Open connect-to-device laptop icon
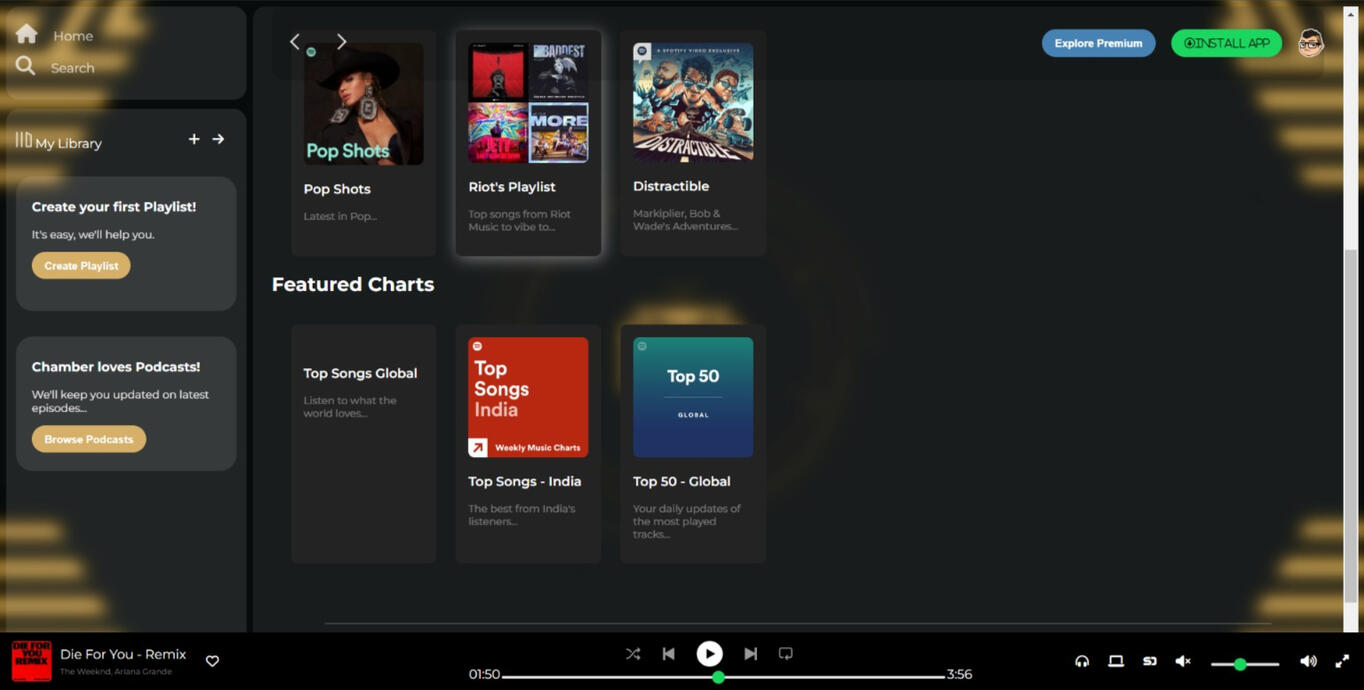Screen dimensions: 1364x690 click(x=1115, y=661)
